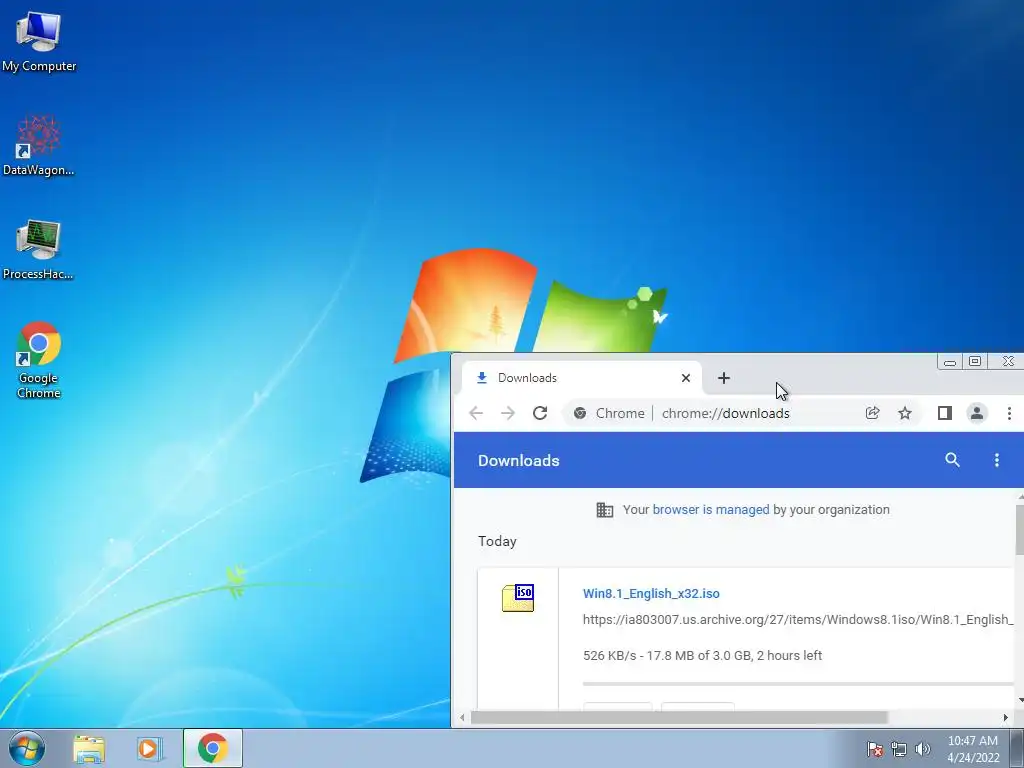
Task: Open the 'browser is managed' link
Action: click(711, 509)
